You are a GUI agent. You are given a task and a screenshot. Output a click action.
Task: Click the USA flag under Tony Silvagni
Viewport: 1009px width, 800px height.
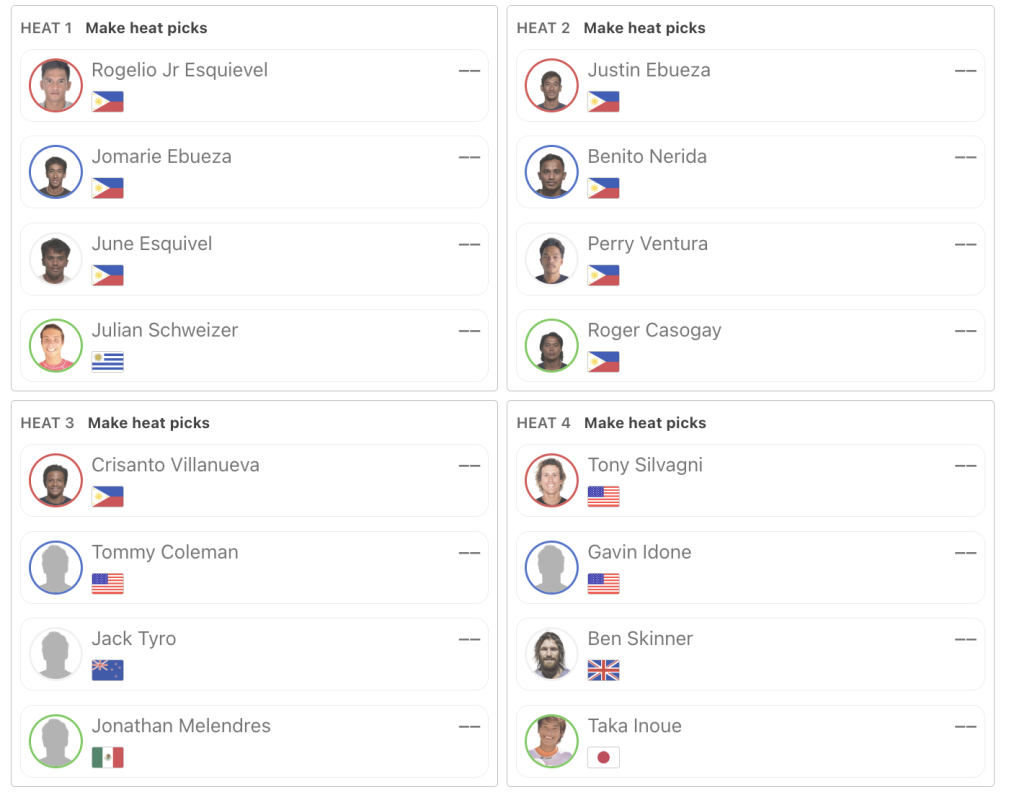603,496
